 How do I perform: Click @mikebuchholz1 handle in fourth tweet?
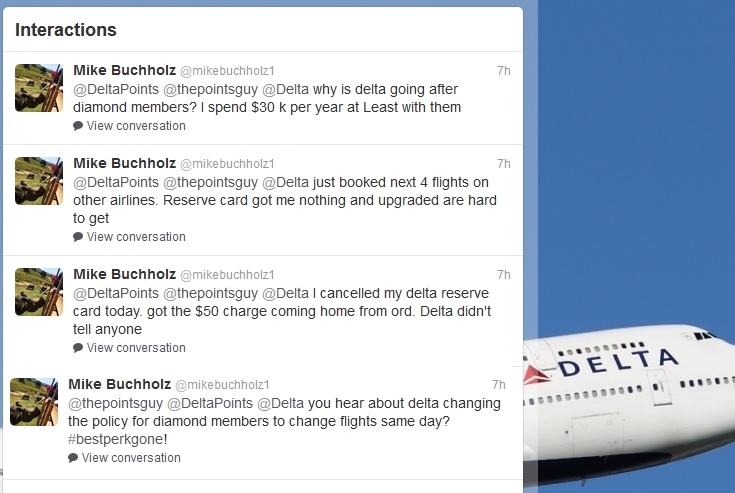click(222, 385)
